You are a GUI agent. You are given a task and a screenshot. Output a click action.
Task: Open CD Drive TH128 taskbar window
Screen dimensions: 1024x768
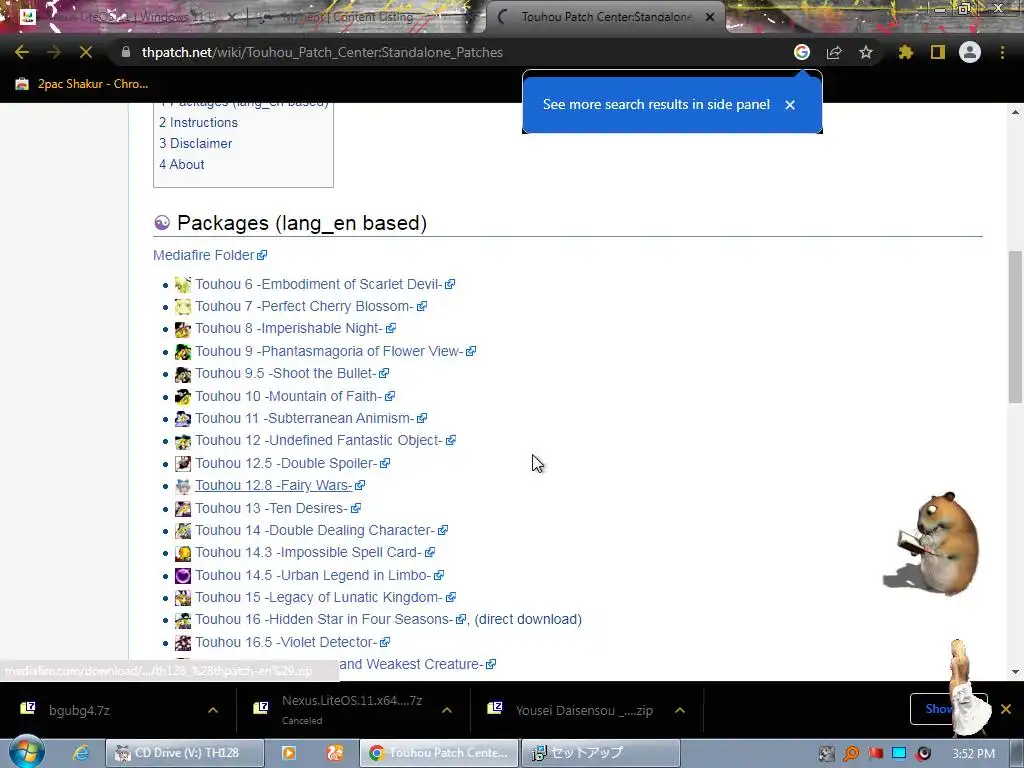click(185, 753)
